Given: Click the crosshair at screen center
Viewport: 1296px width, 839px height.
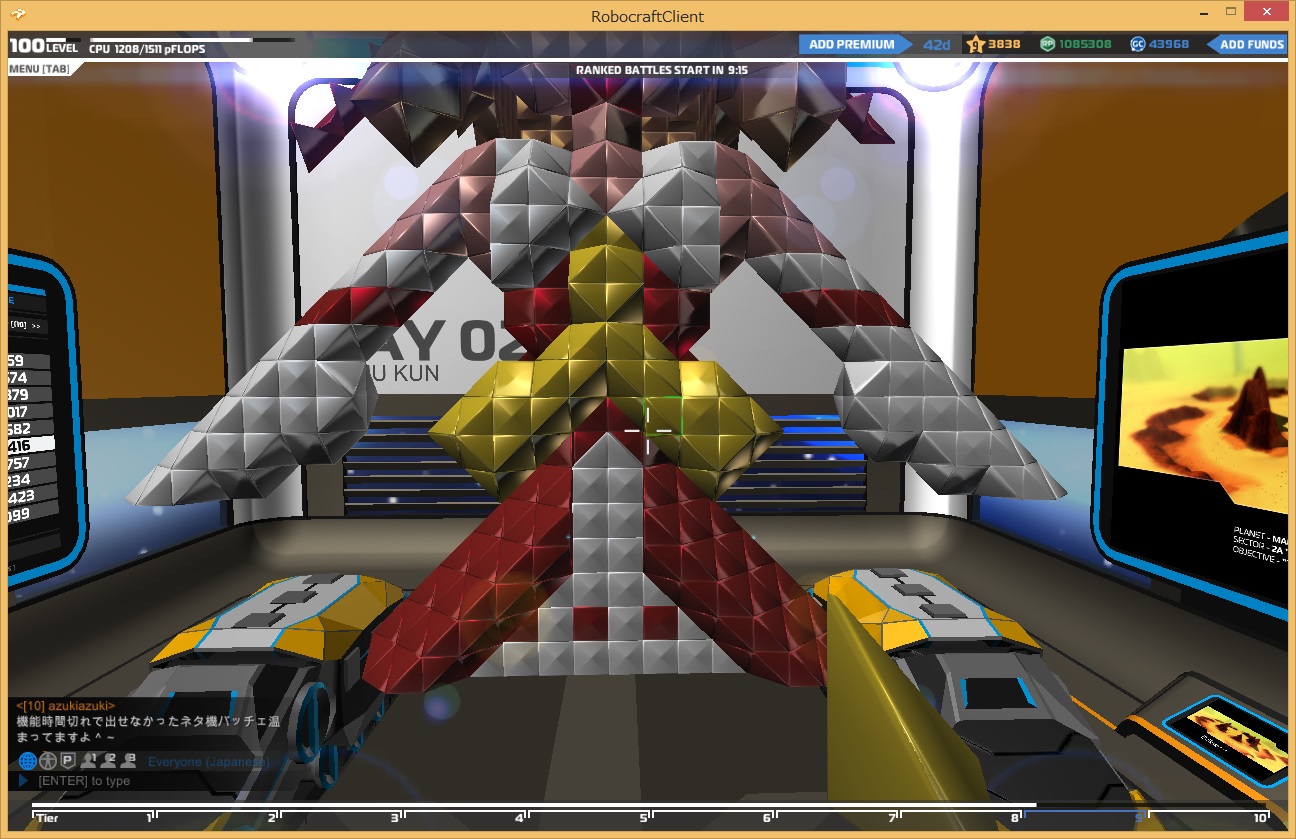Looking at the screenshot, I should [647, 431].
